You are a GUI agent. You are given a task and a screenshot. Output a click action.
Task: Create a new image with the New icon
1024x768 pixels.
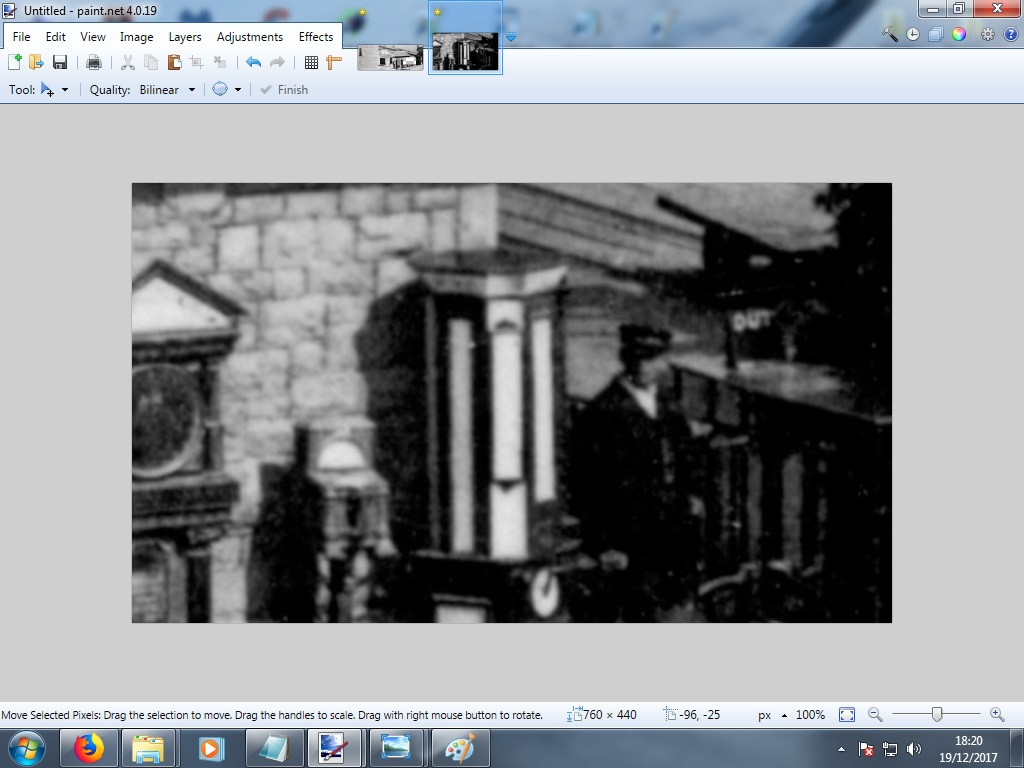(15, 61)
